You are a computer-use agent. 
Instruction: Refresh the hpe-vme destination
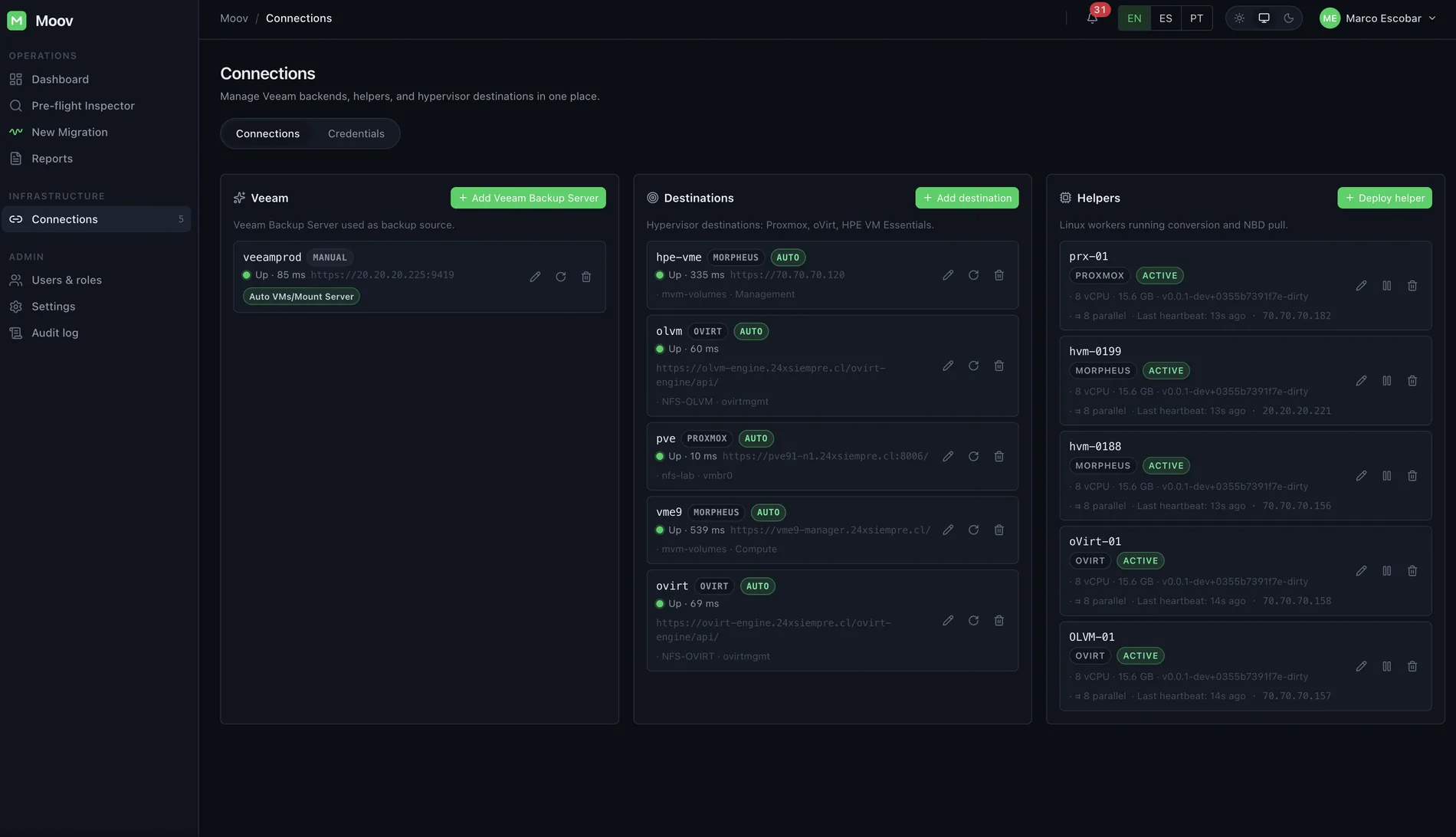(973, 275)
